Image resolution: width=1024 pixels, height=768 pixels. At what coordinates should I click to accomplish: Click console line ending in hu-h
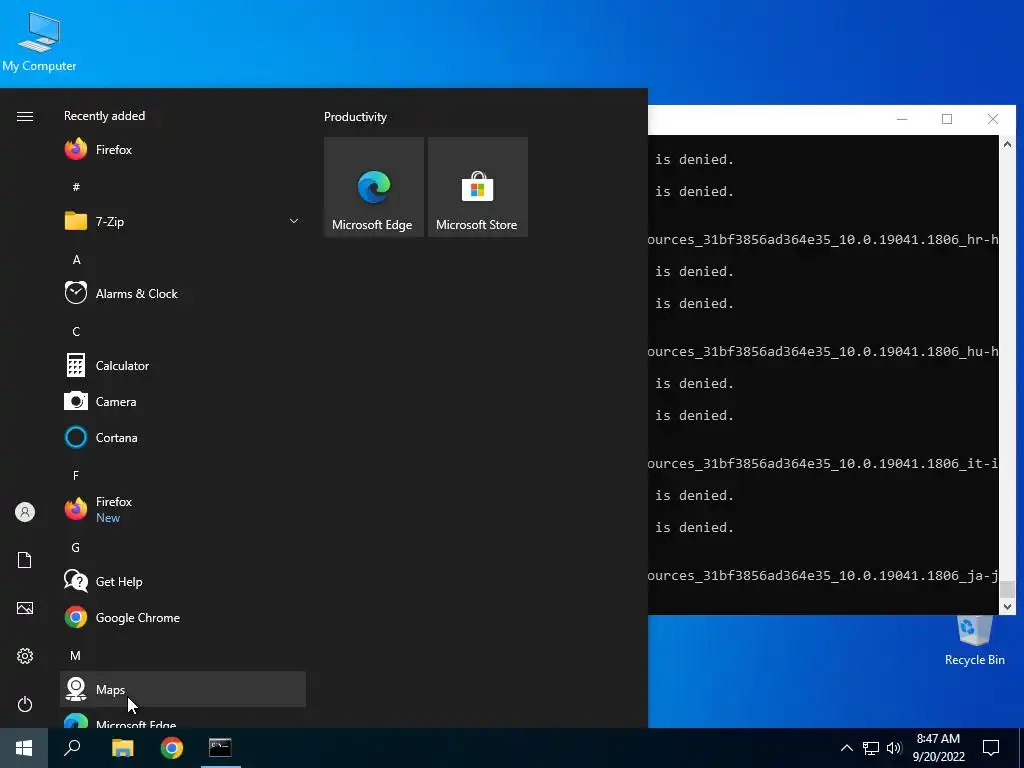coord(823,351)
